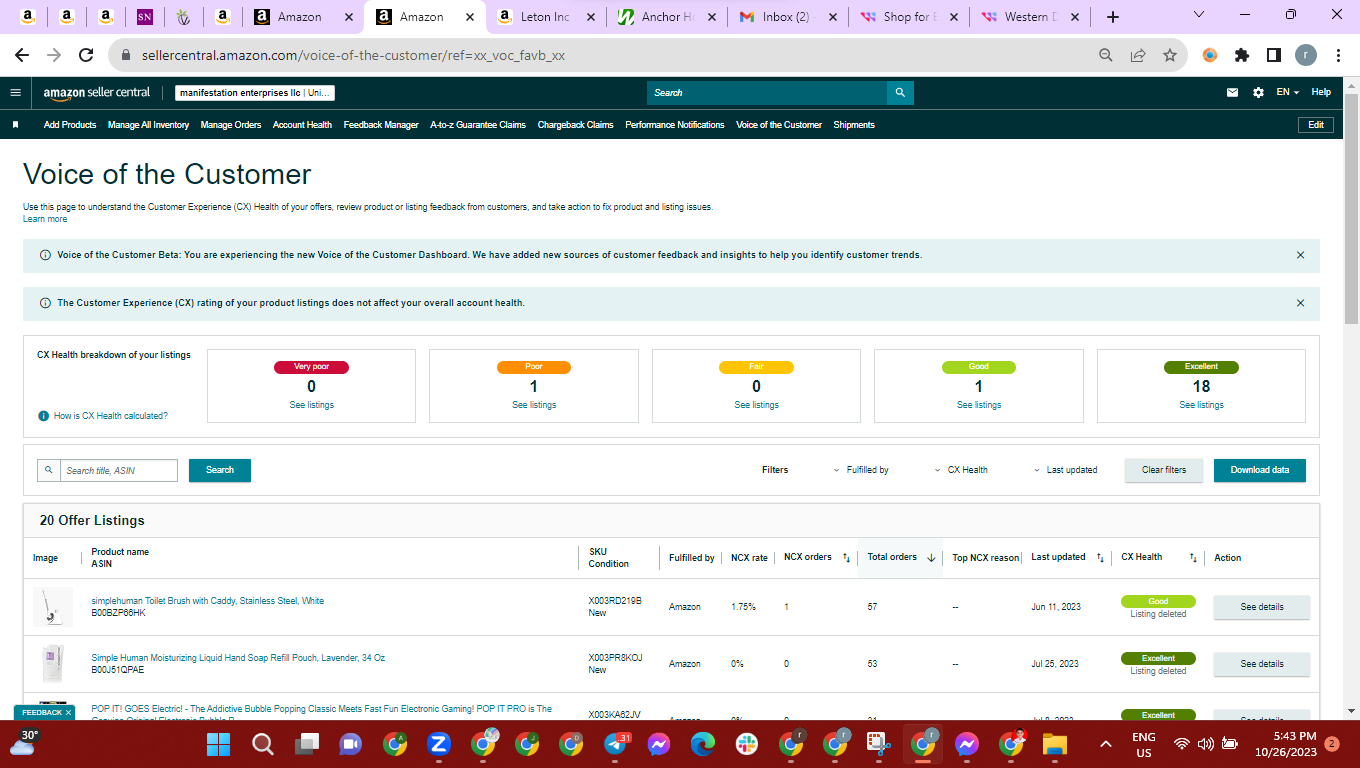Open the merchant account selector dropdown
The height and width of the screenshot is (768, 1360).
[x=255, y=93]
